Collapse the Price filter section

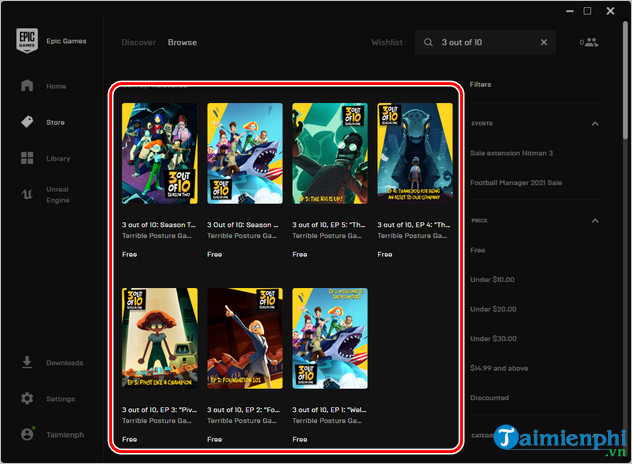pos(595,221)
